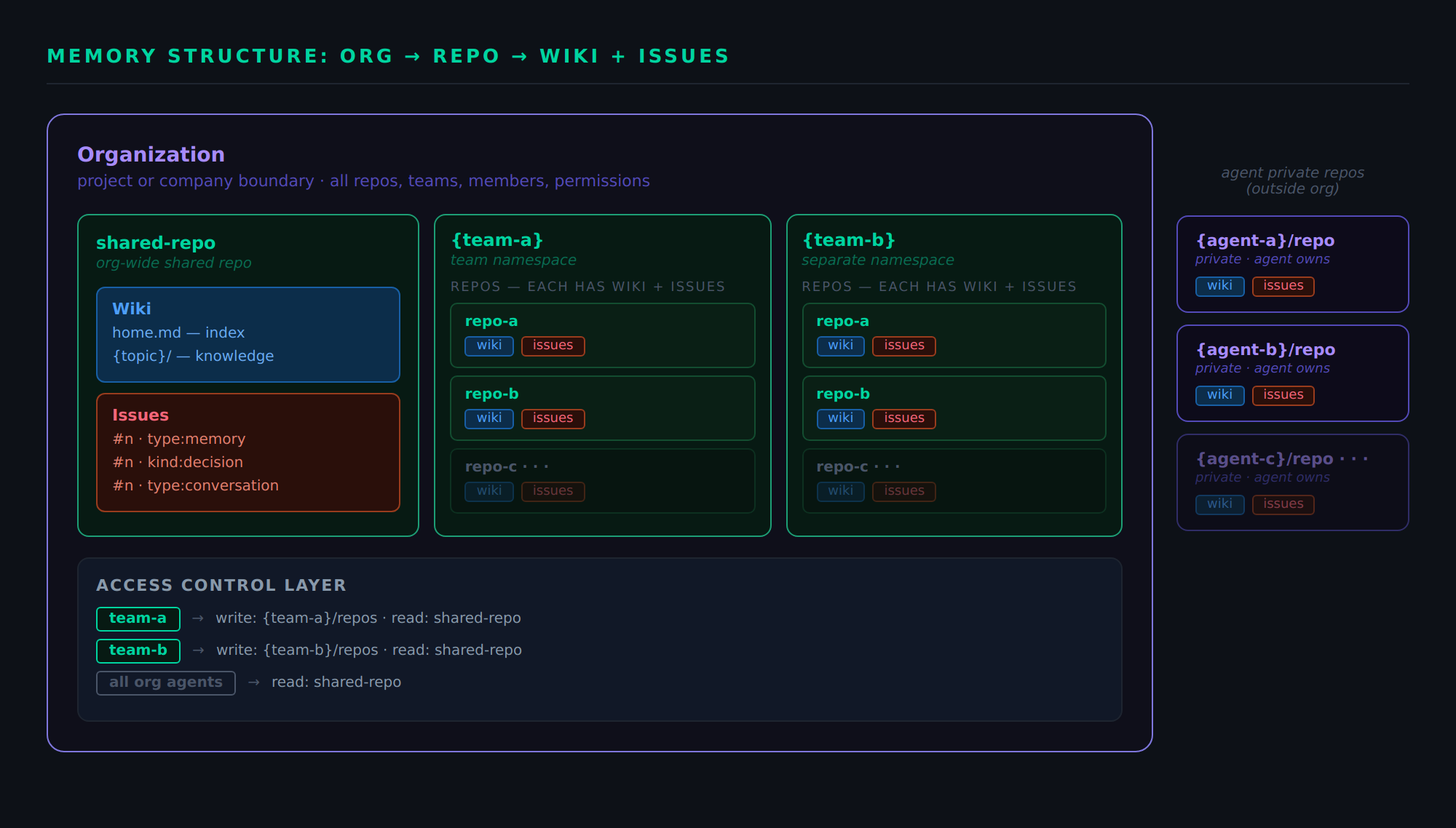Select repo-b name under {team-a}
Image resolution: width=1456 pixels, height=828 pixels.
pyautogui.click(x=491, y=394)
